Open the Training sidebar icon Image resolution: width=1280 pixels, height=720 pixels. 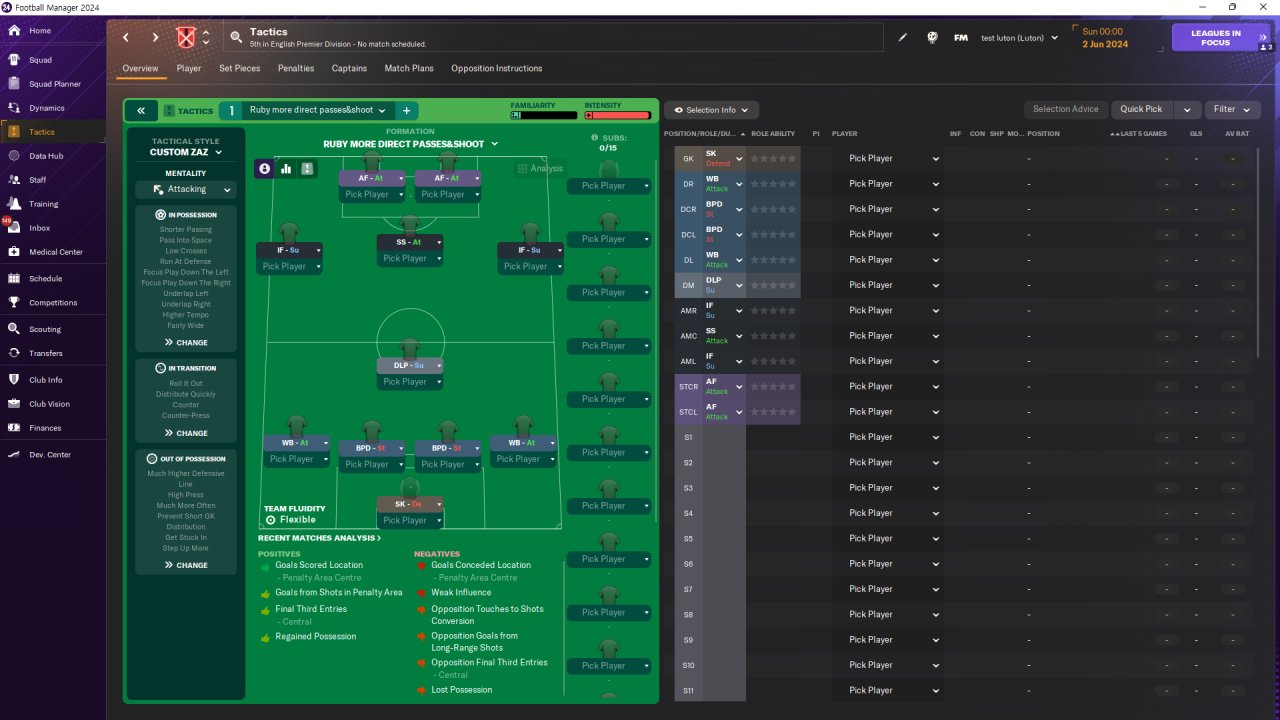(14, 204)
